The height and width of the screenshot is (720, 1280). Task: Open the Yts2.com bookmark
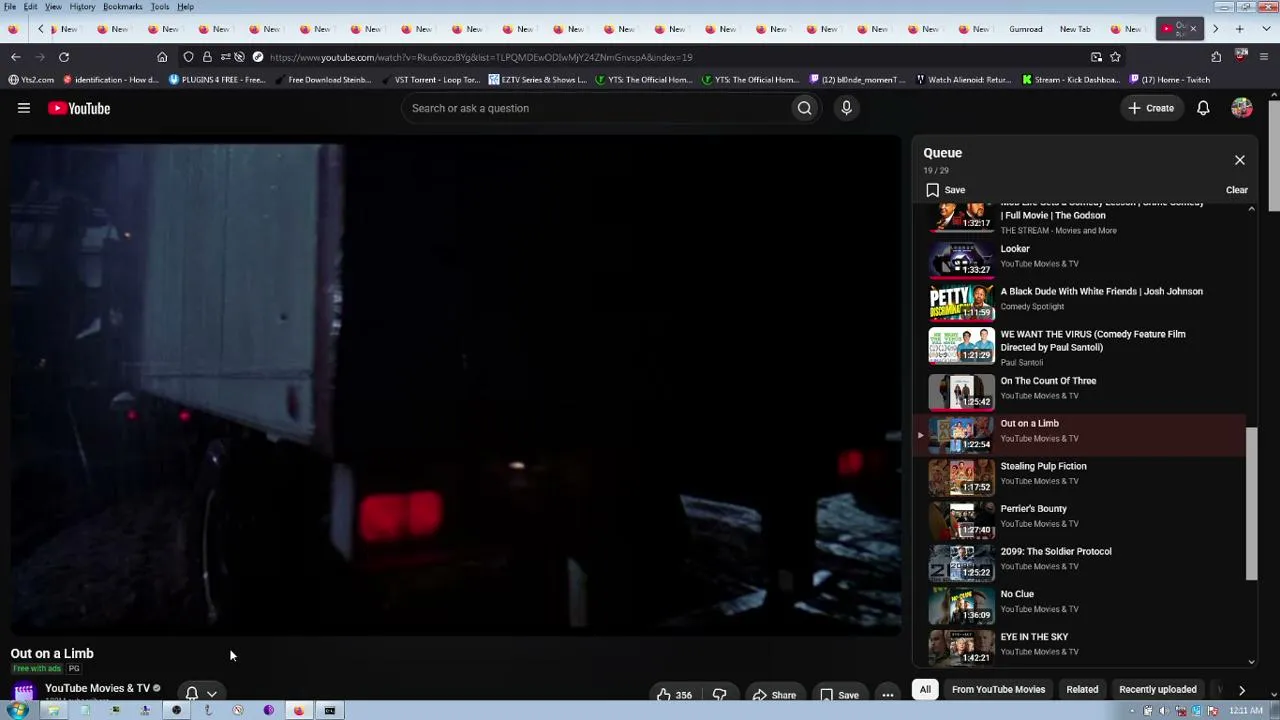tap(31, 80)
